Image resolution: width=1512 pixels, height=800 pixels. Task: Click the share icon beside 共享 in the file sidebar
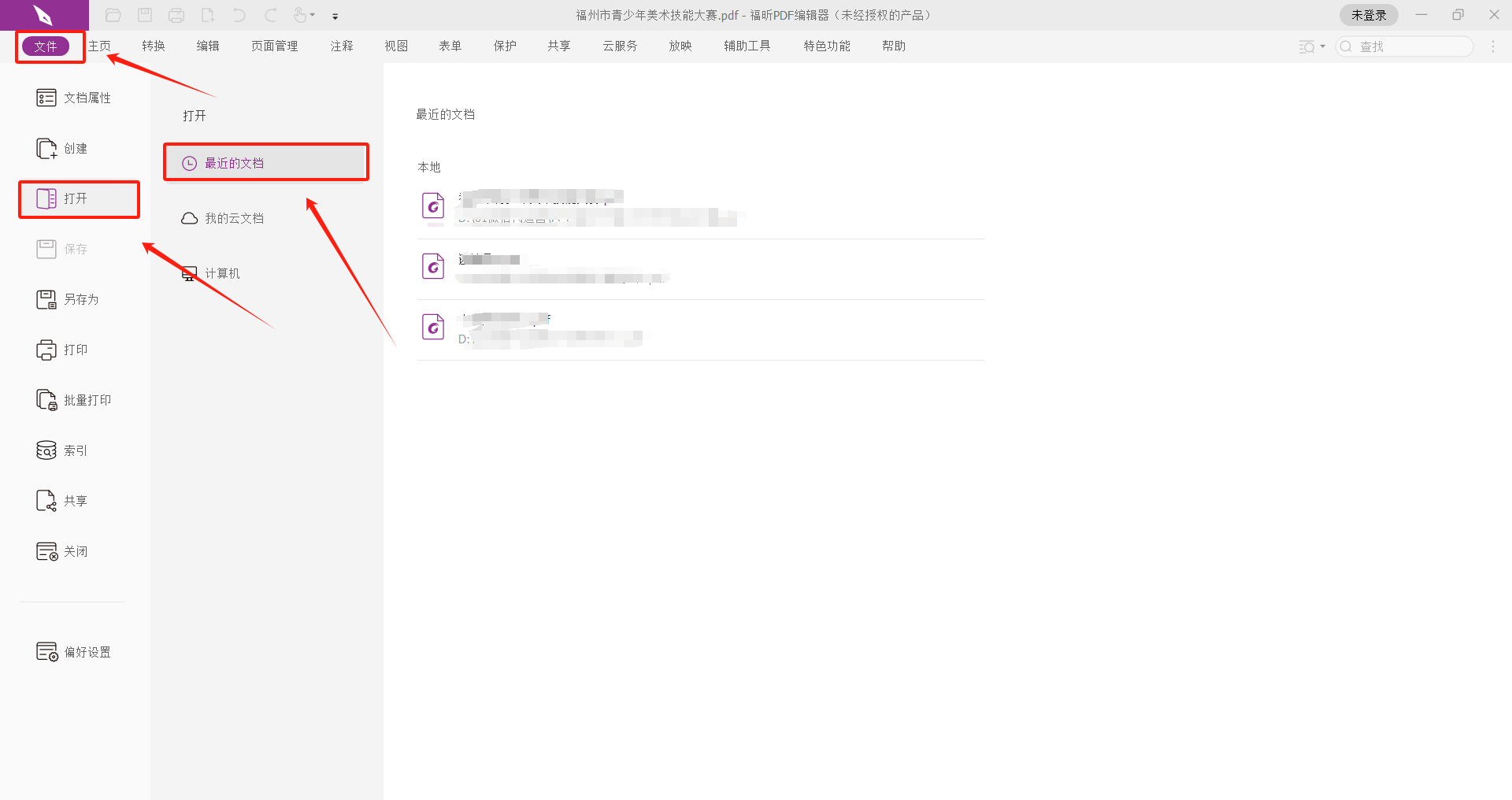coord(46,501)
